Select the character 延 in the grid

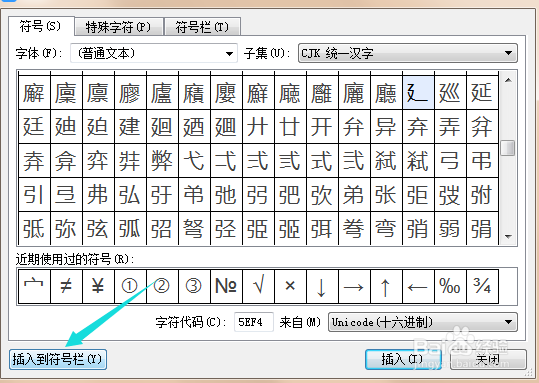[482, 93]
